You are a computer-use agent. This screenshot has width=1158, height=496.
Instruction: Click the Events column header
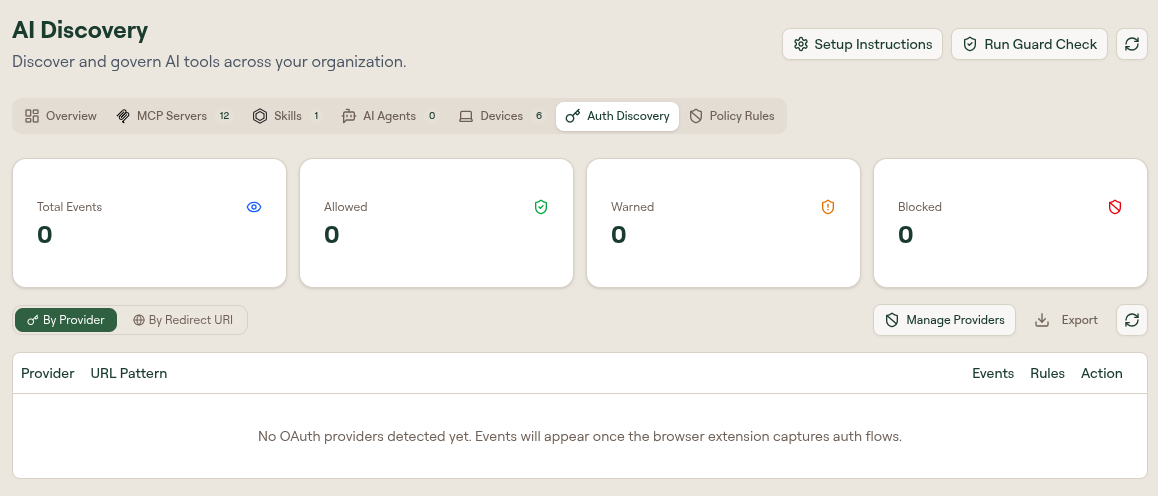pos(993,373)
